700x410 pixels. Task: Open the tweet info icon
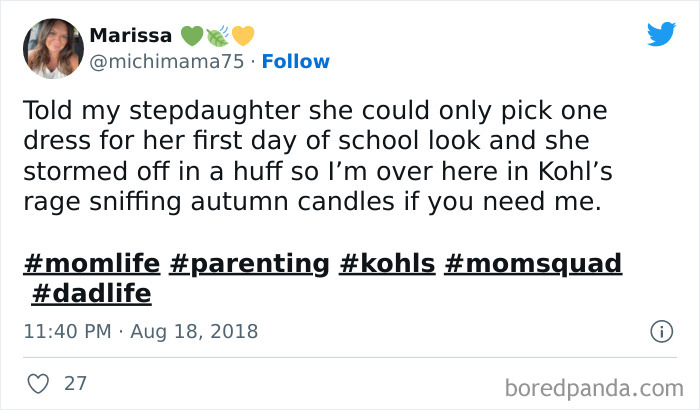pyautogui.click(x=660, y=330)
